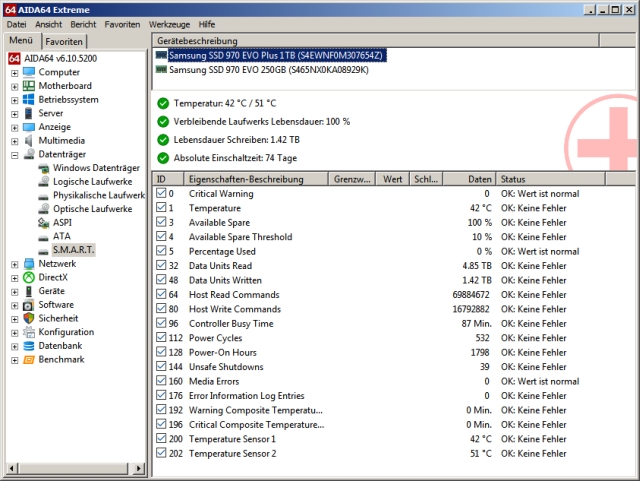Expand the Benchmark tree node
The height and width of the screenshot is (481, 640).
15,361
